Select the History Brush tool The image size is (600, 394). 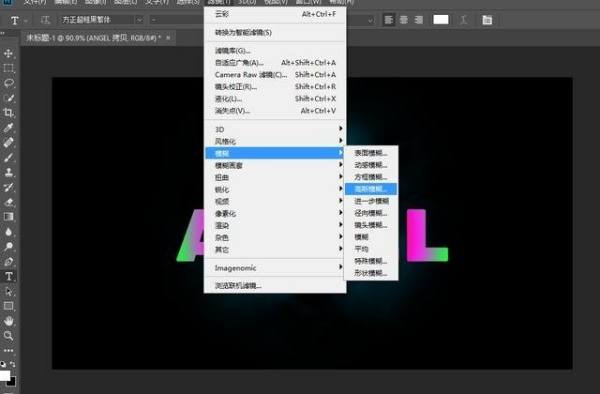pos(8,187)
